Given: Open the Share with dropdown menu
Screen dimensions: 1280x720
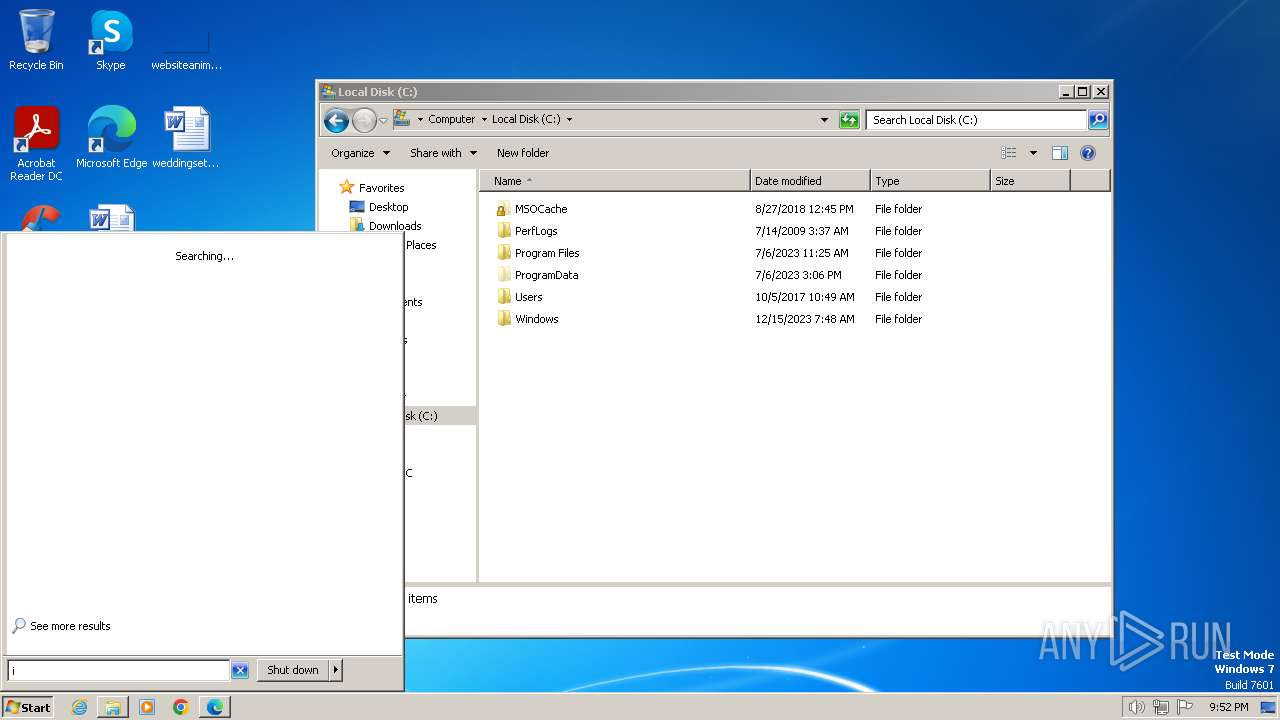Looking at the screenshot, I should click(443, 153).
